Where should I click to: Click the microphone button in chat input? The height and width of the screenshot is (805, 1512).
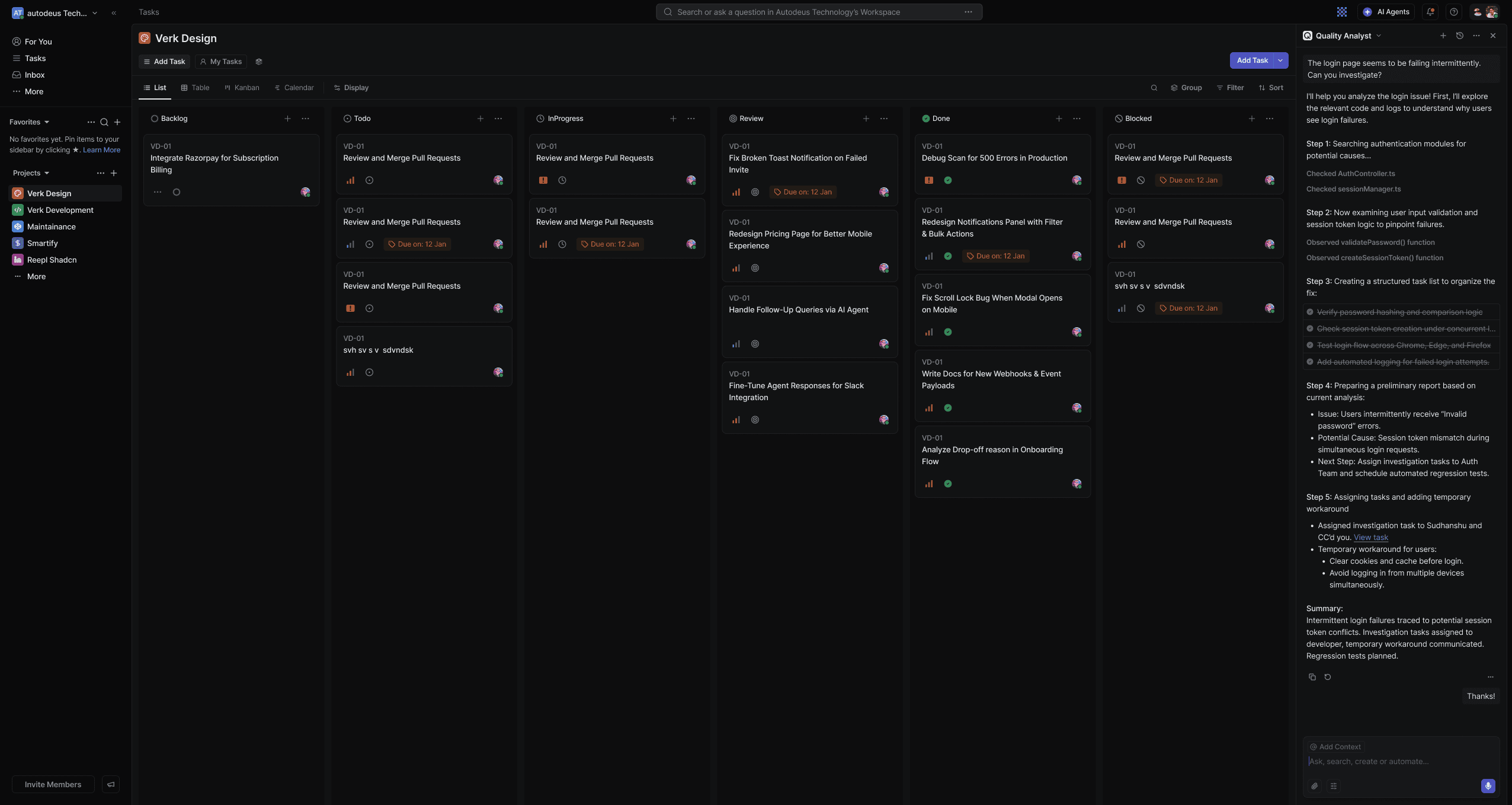click(1488, 786)
